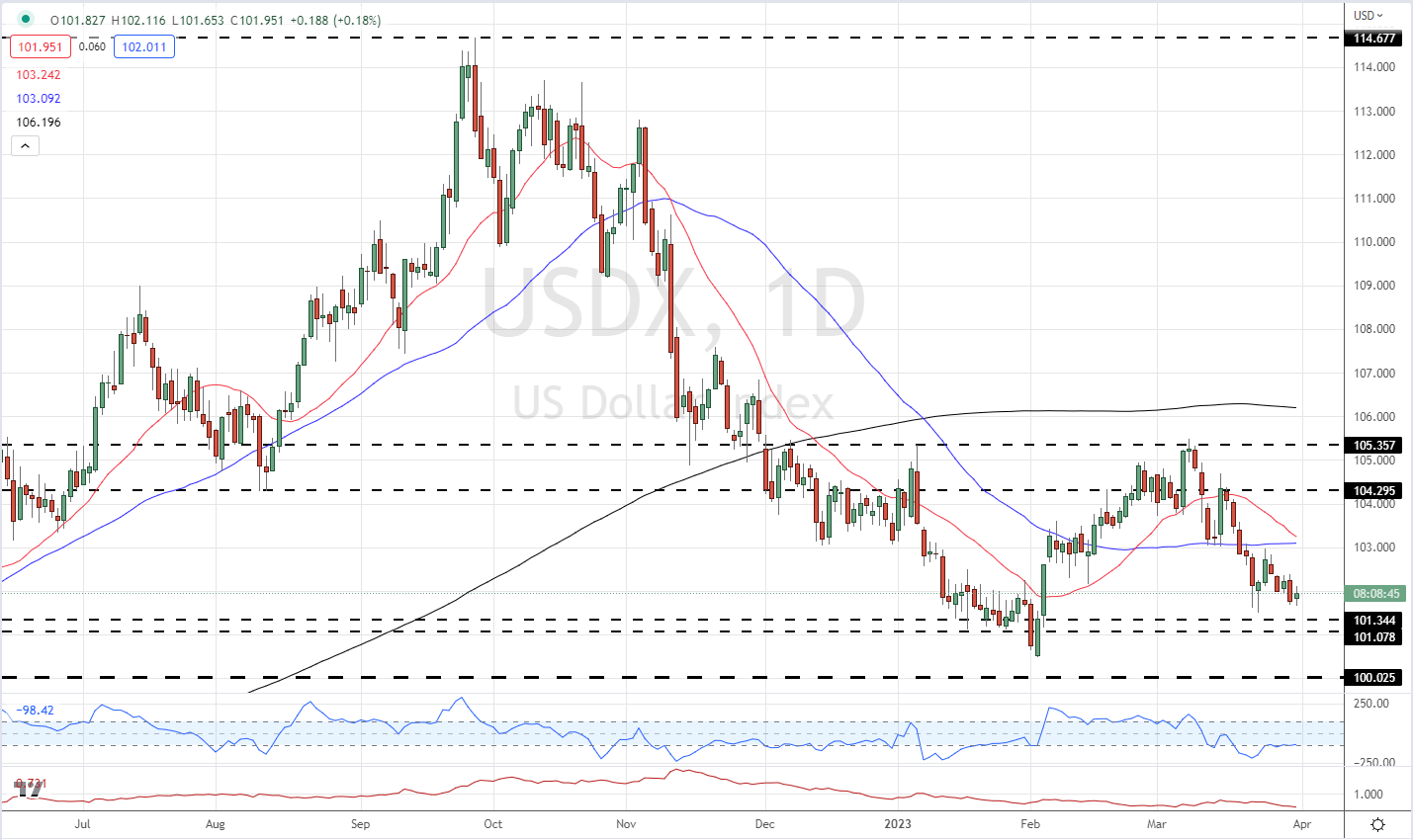Click the green market status dot
Screen dimensions: 1413x840
pyautogui.click(x=25, y=19)
